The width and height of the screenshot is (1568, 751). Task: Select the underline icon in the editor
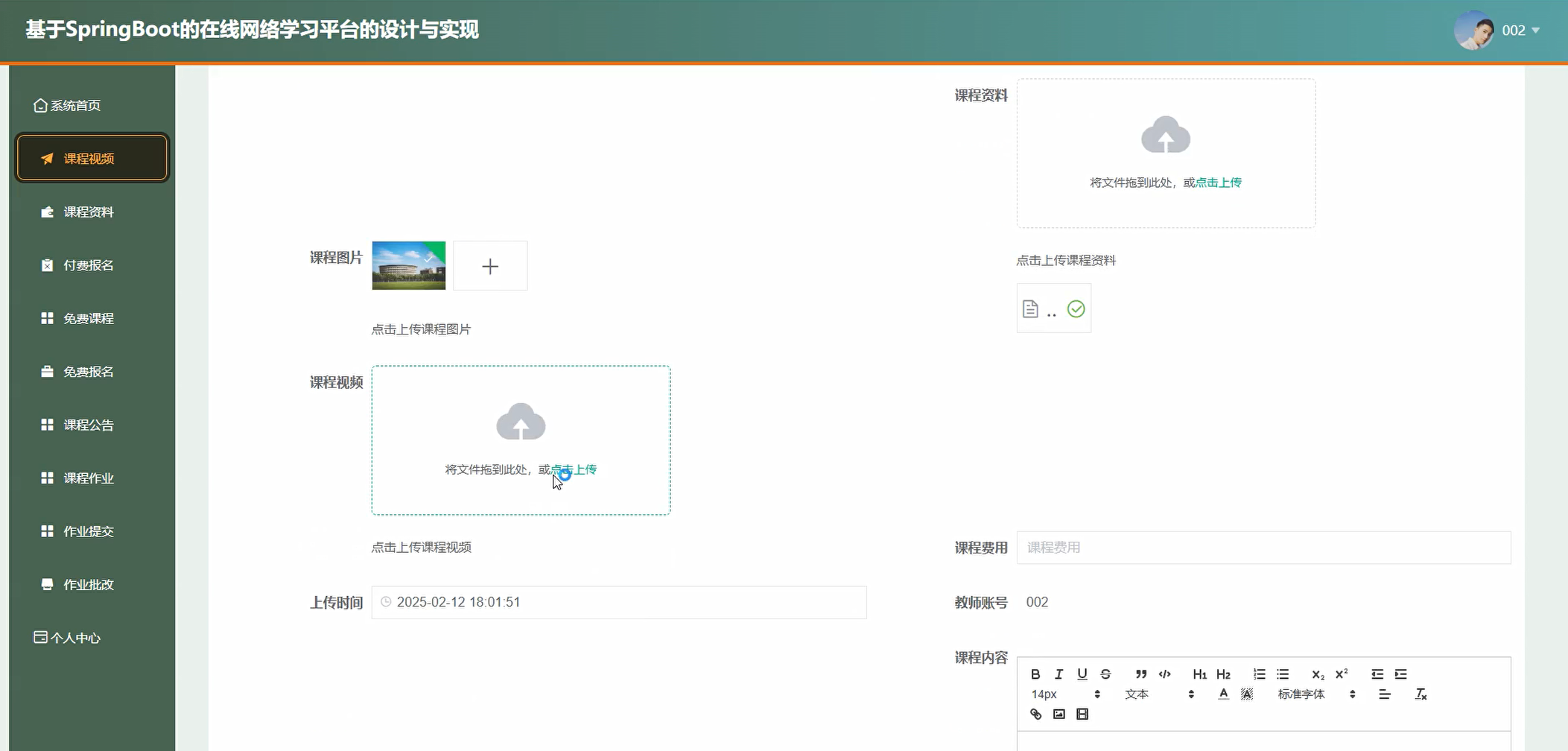click(x=1082, y=674)
